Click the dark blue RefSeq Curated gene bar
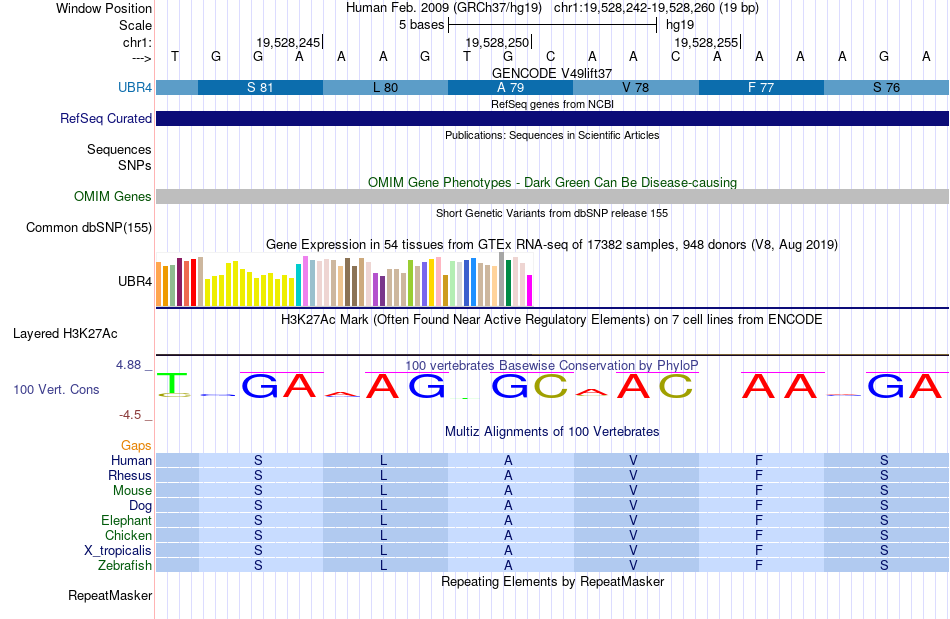 click(553, 119)
